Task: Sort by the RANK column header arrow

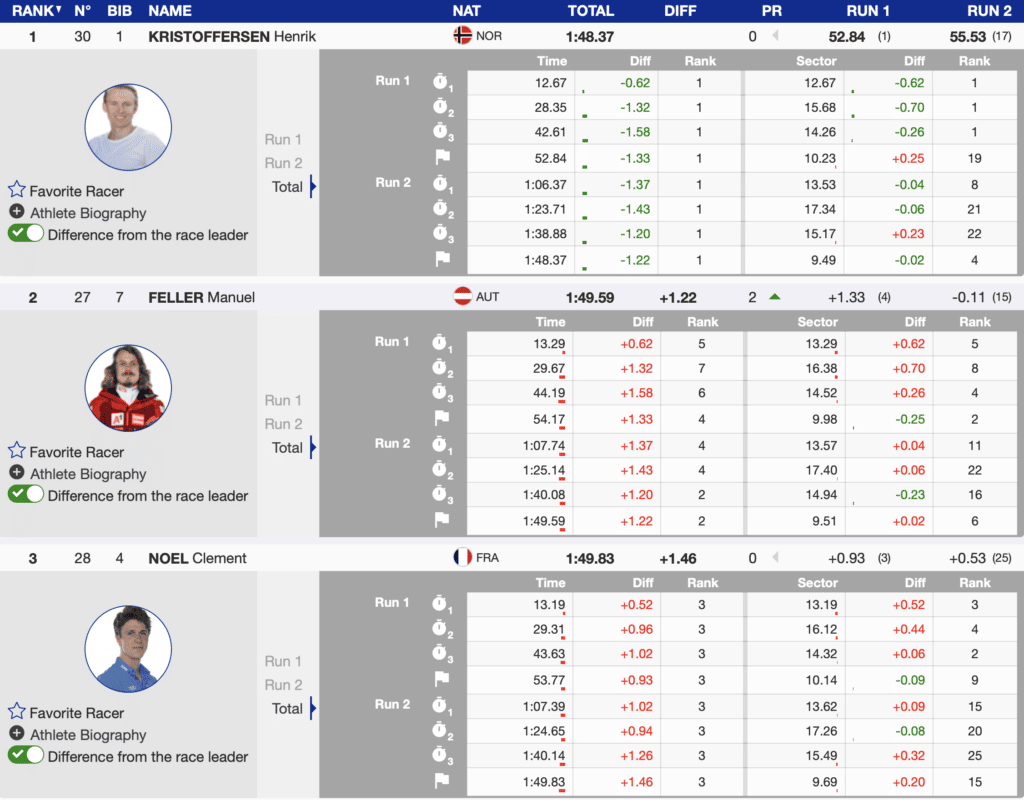Action: [58, 11]
